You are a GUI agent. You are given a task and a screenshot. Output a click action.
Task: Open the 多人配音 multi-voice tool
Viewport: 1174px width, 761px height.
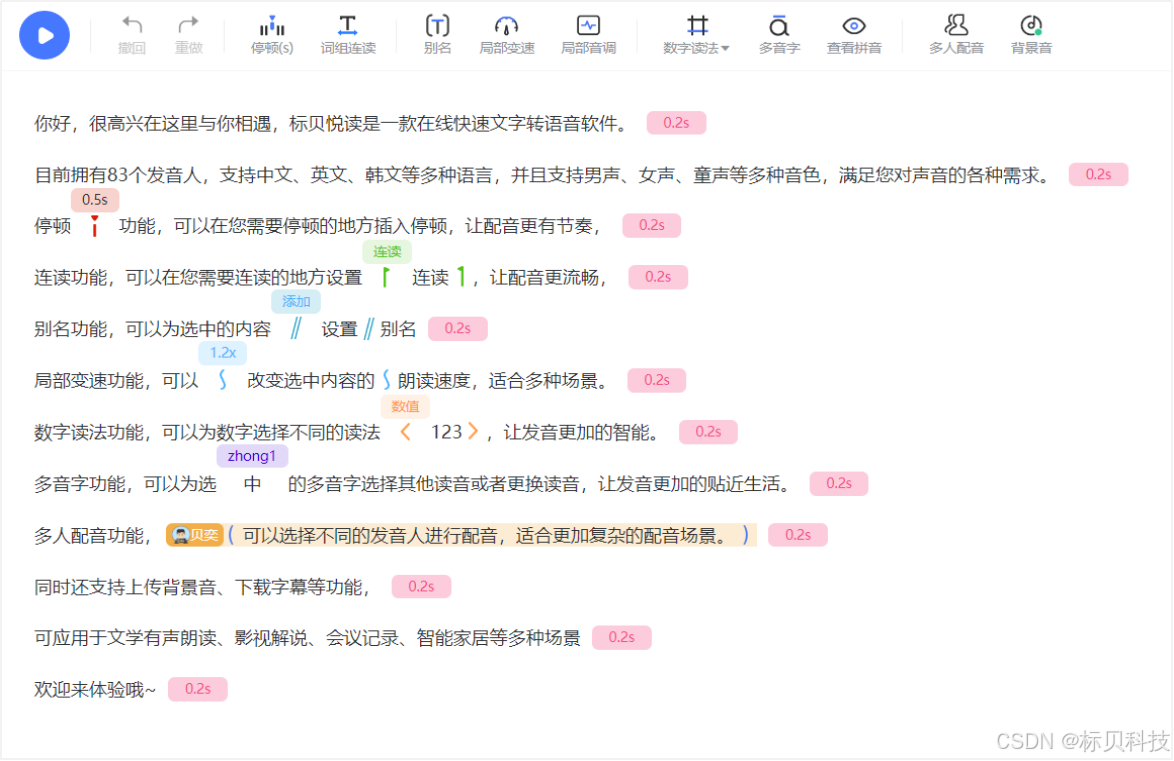click(956, 35)
